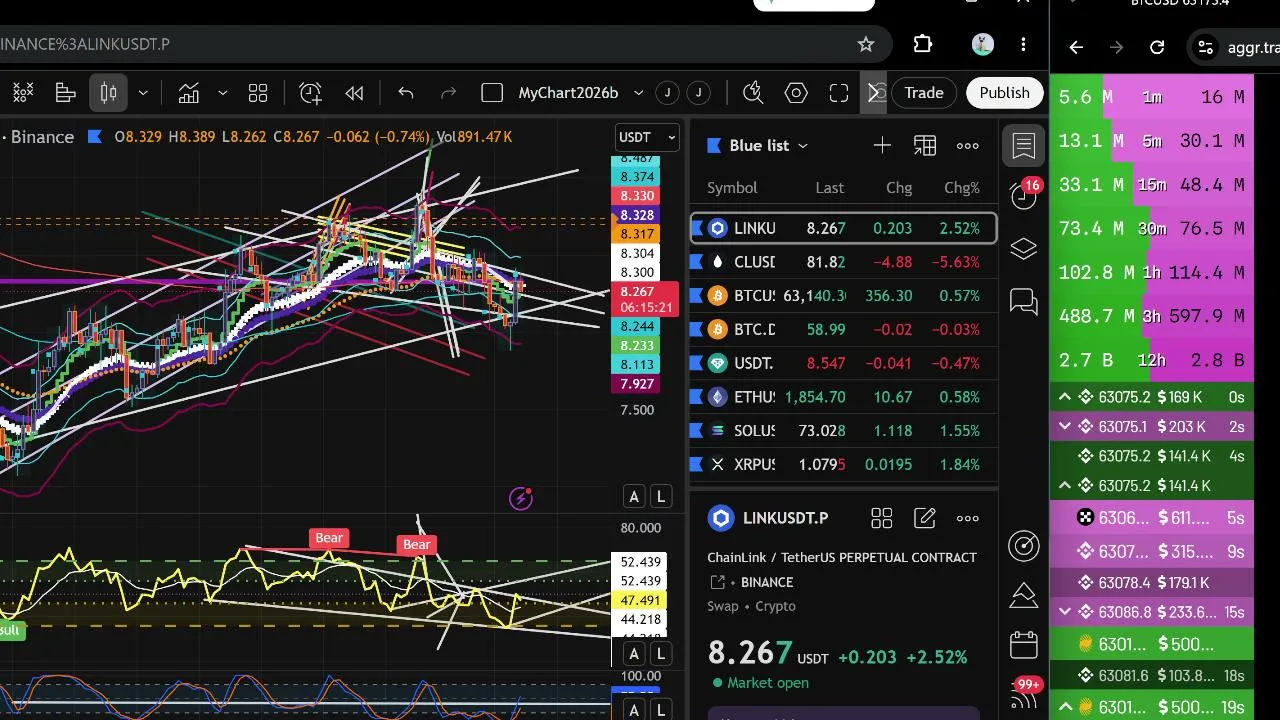Screen dimensions: 1280x720
Task: Open the Indicators chart icon
Action: [x=188, y=93]
